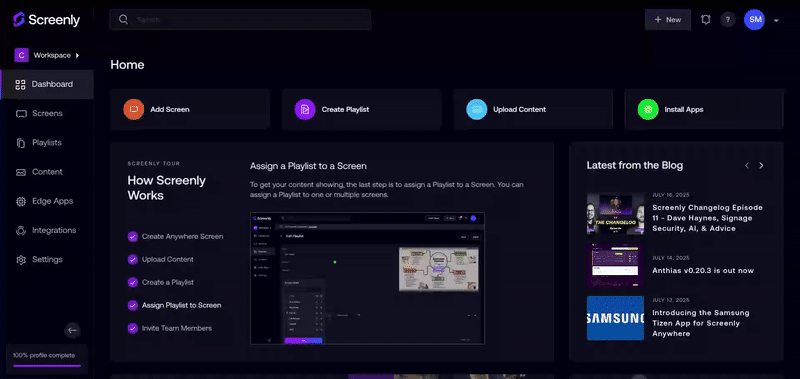Toggle the Invite Team Members checkmark

pos(133,328)
